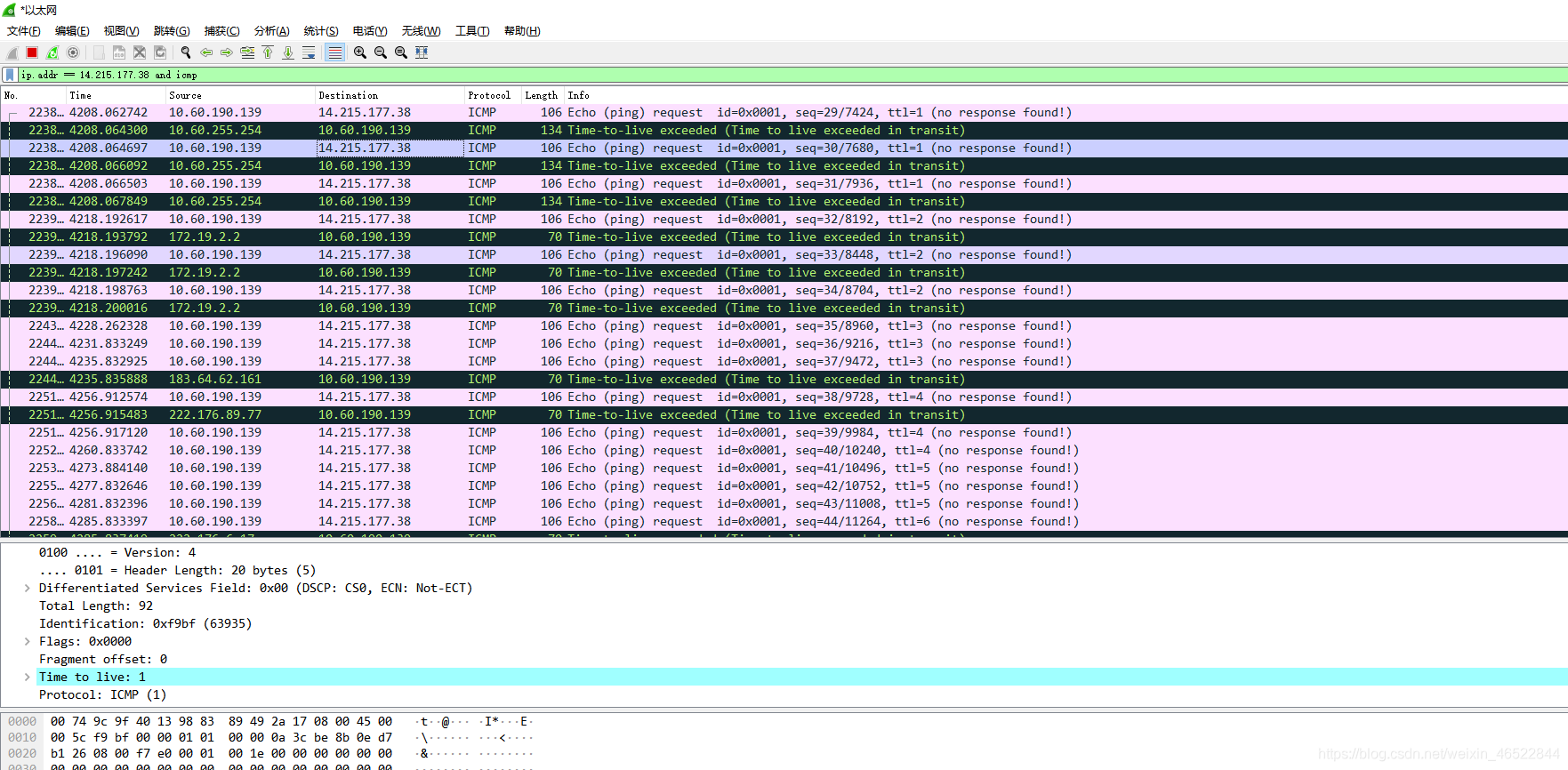Click the Info column header
The width and height of the screenshot is (1568, 770).
tap(1065, 95)
